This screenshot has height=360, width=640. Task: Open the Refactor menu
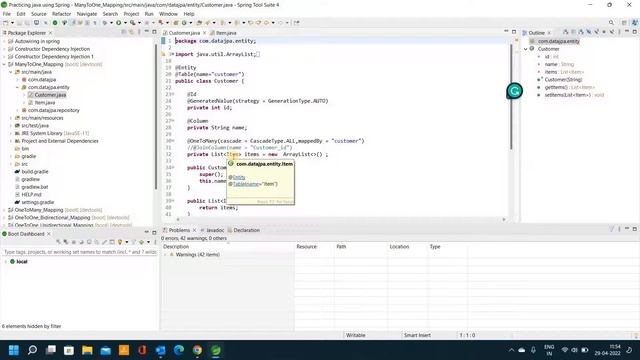click(x=62, y=14)
